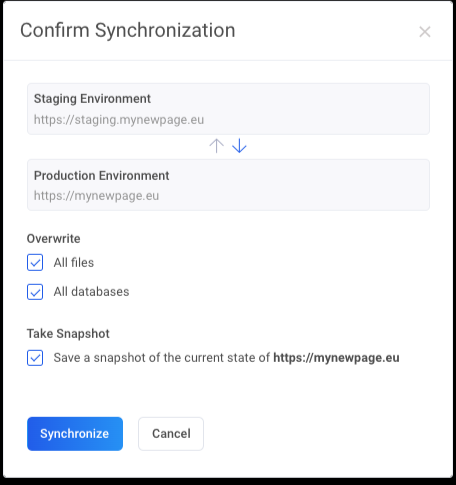Click the Cancel button
Image resolution: width=456 pixels, height=485 pixels.
[x=171, y=434]
